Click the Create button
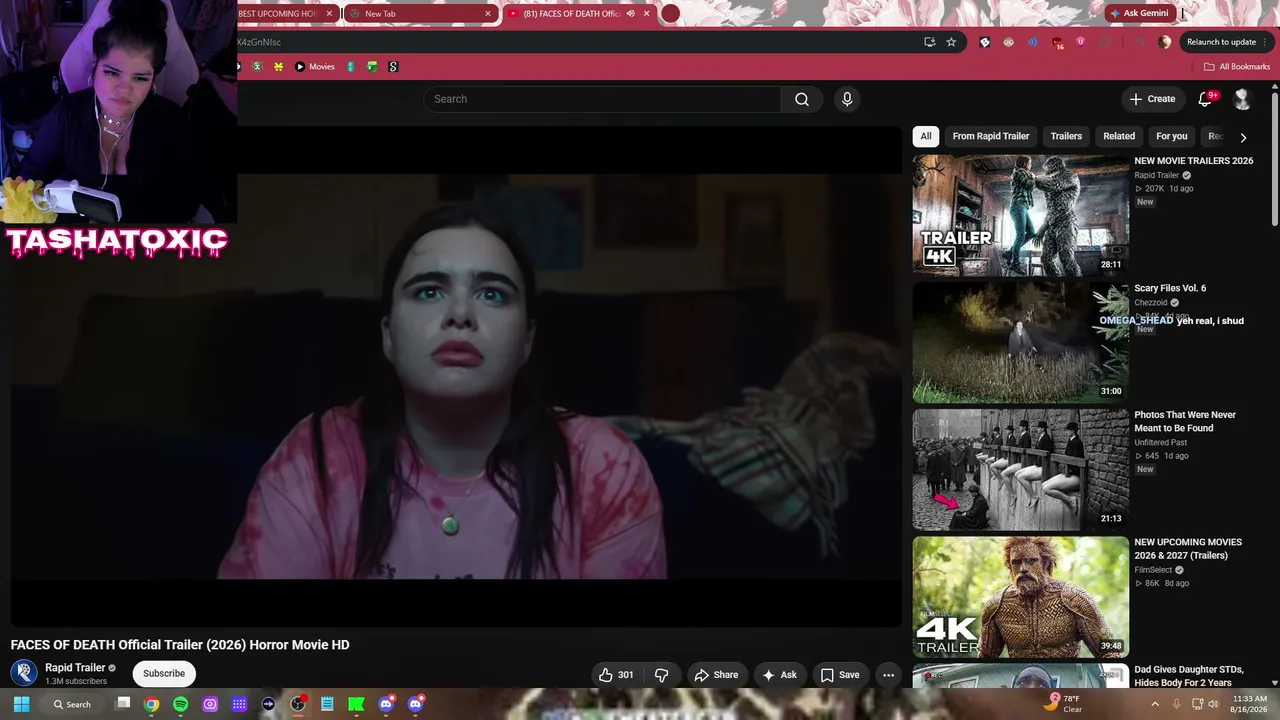The height and width of the screenshot is (720, 1280). (x=1152, y=99)
